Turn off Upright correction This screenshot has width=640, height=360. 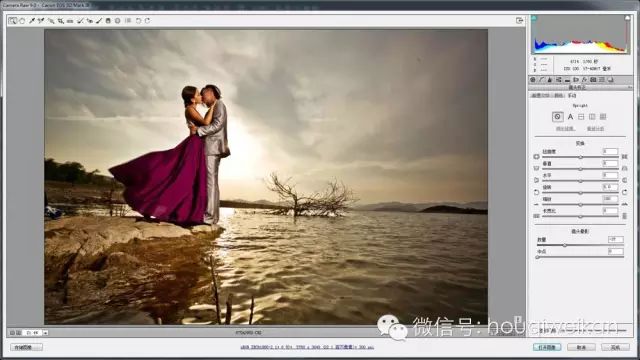pyautogui.click(x=558, y=117)
